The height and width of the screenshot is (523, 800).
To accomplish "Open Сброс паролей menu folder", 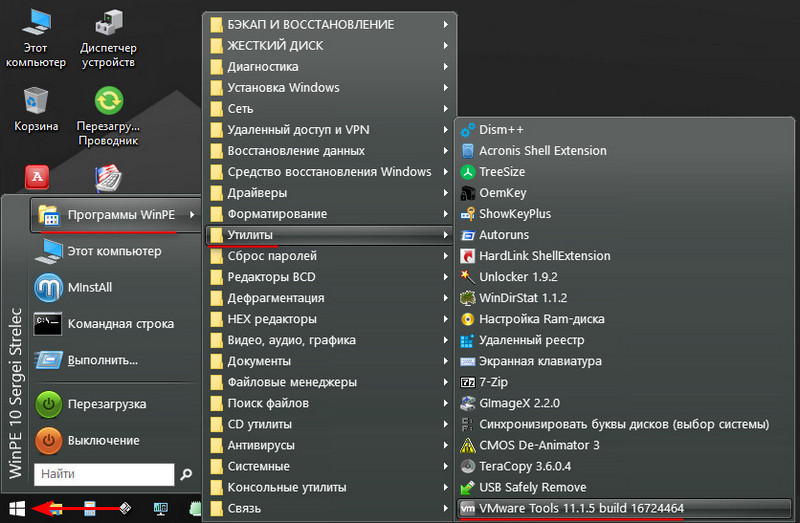I will (330, 256).
